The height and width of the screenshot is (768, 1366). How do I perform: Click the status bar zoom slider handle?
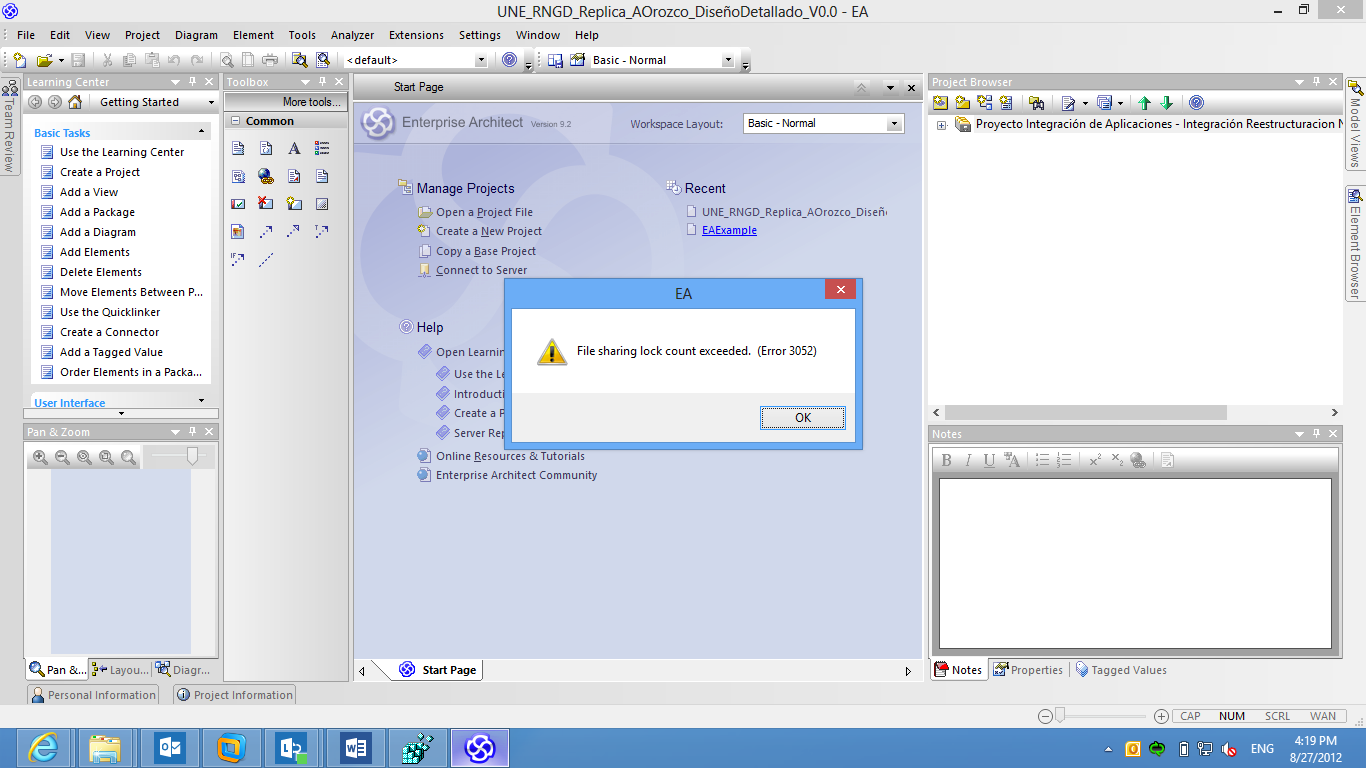pos(1060,715)
